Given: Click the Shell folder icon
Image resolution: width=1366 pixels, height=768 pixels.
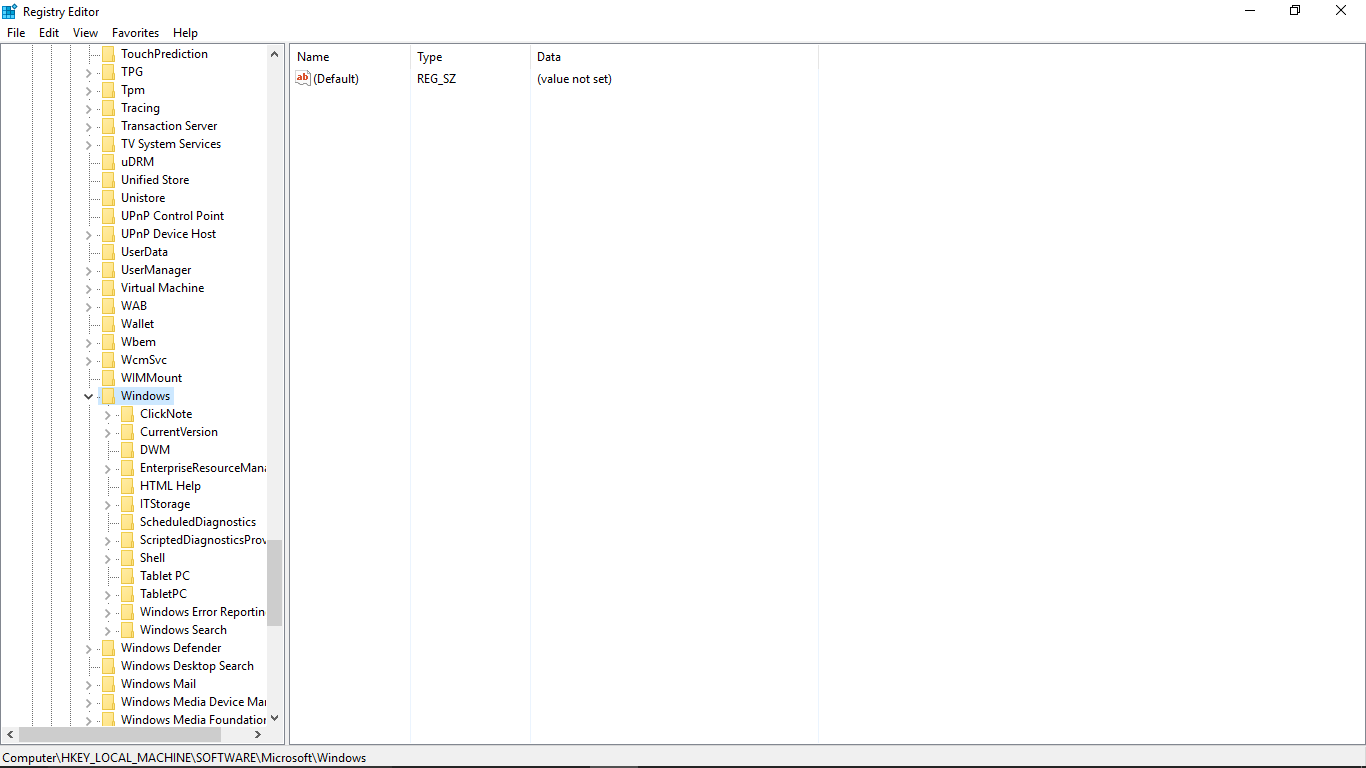Looking at the screenshot, I should click(x=127, y=558).
